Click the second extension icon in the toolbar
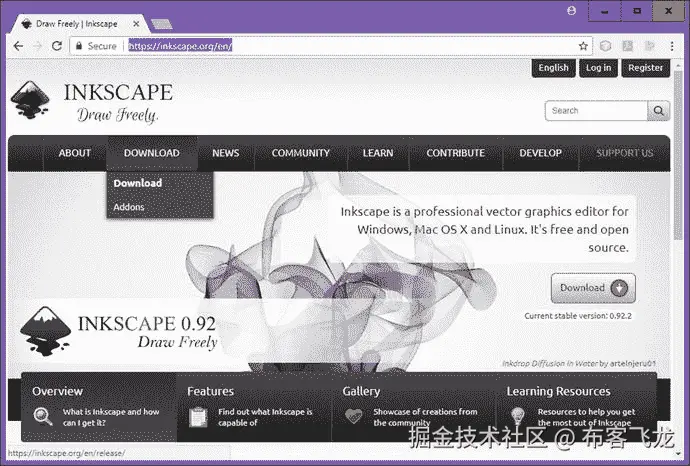 point(628,46)
